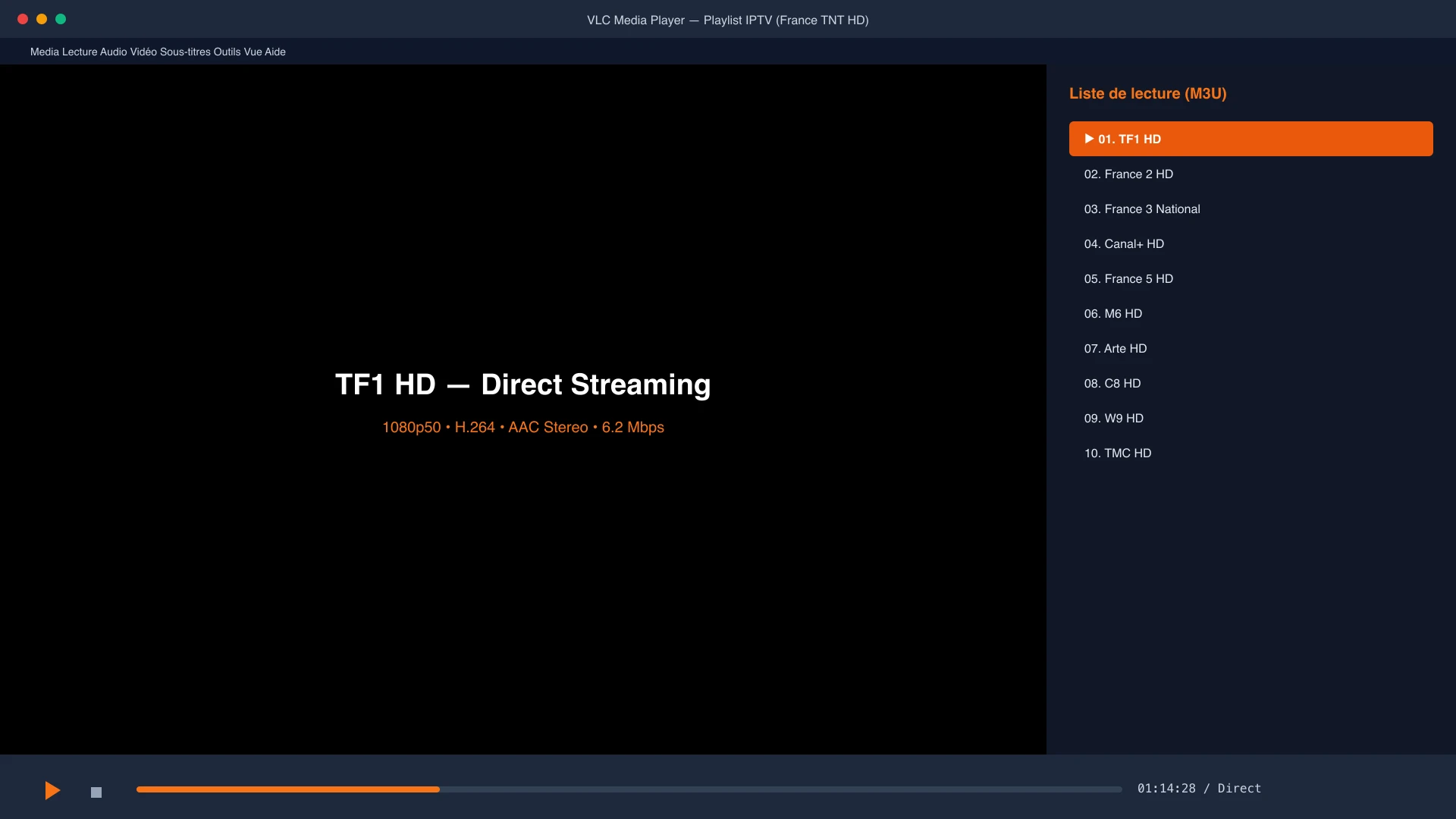Open the Vue menu
This screenshot has height=819, width=1456.
tap(253, 52)
